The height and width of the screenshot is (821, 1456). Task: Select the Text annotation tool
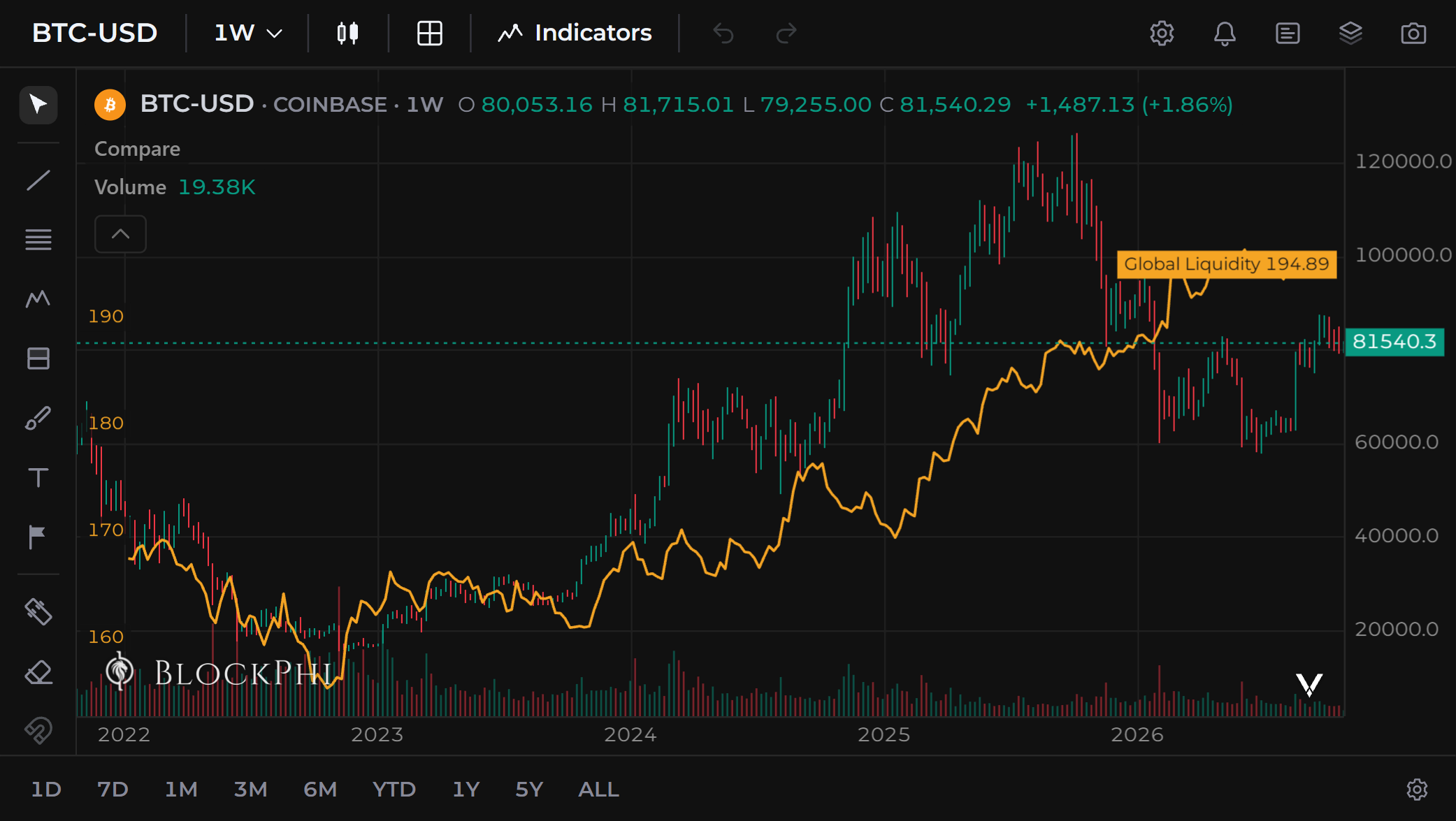pos(38,478)
